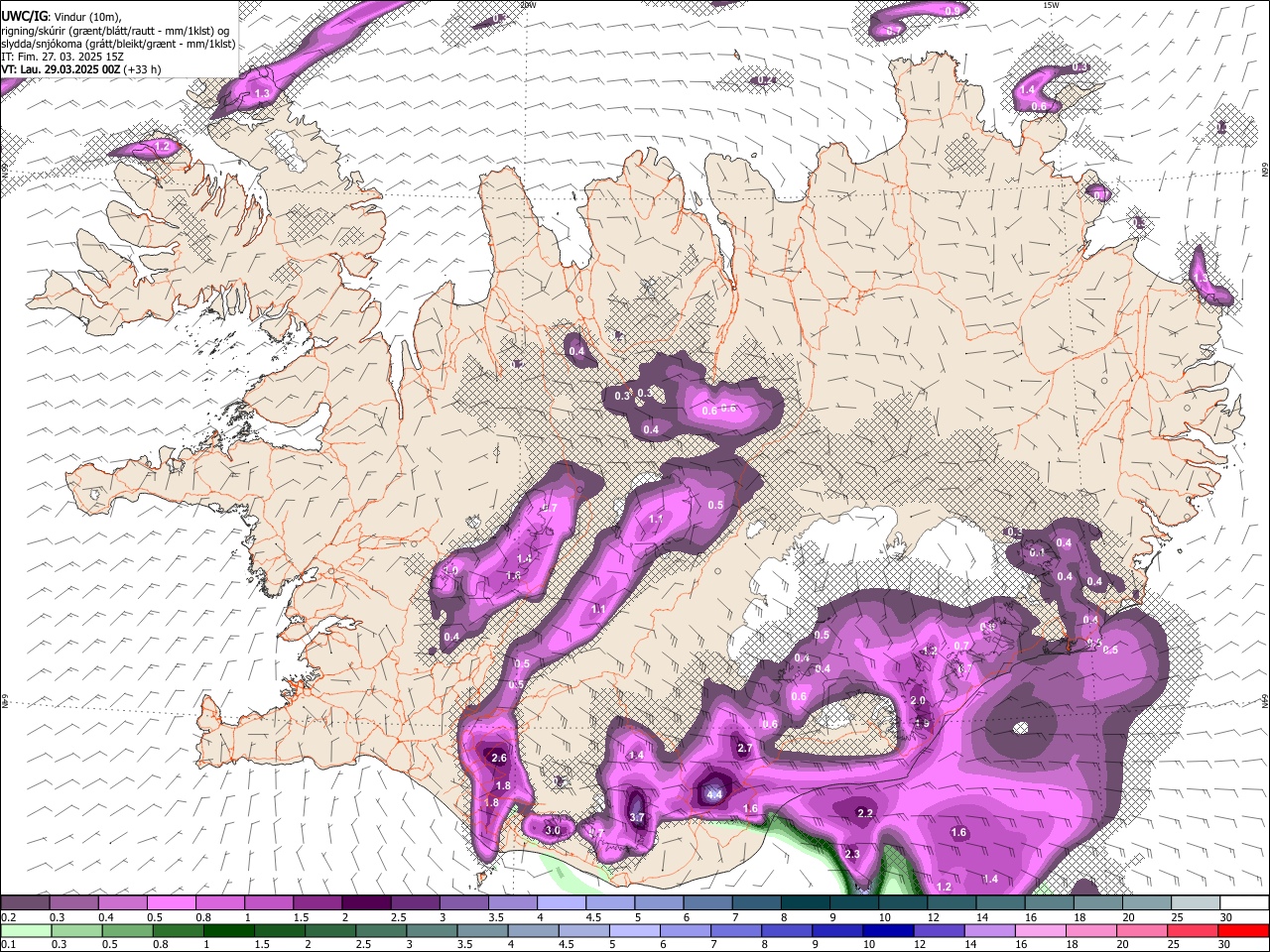Click the 'IT: Fim. 27. 03. 2025 15Z' line
This screenshot has width=1270, height=952.
tap(63, 58)
